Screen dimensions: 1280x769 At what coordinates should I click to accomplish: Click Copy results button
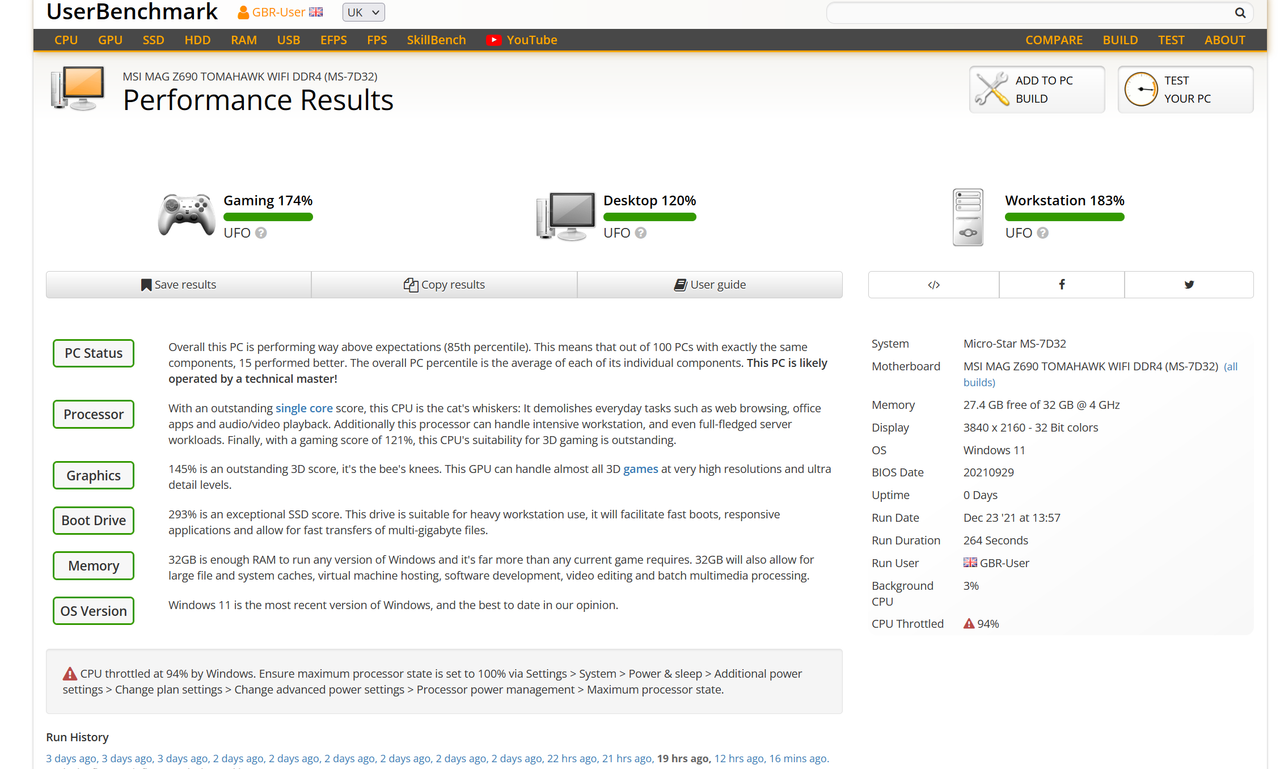444,285
